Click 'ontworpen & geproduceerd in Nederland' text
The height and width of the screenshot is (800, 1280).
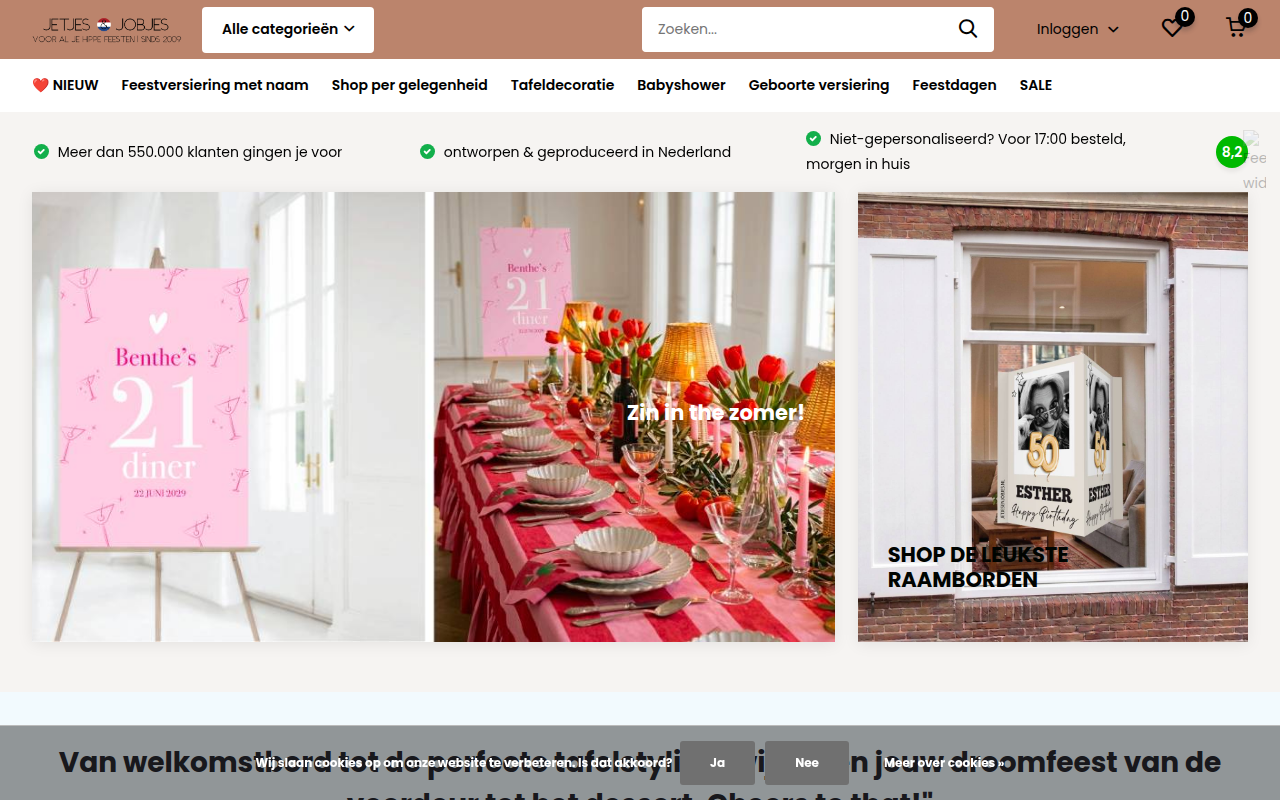pyautogui.click(x=587, y=152)
